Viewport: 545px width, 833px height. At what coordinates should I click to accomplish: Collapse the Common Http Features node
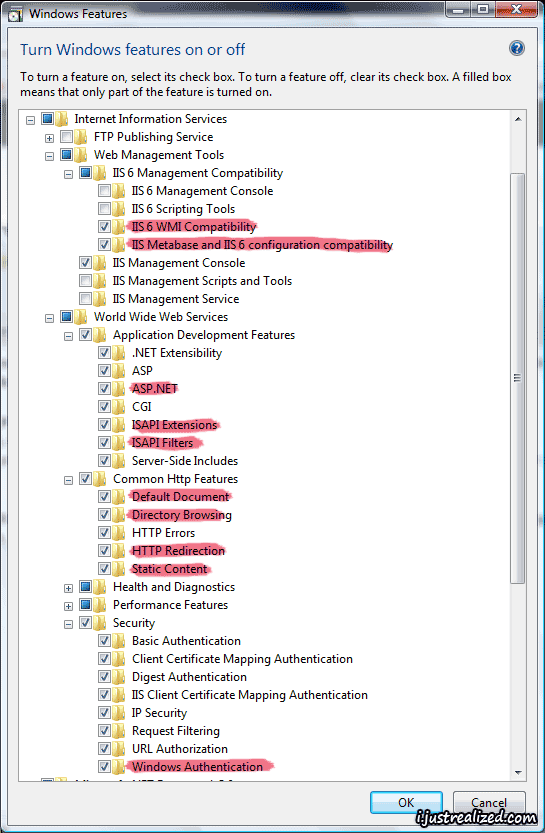pyautogui.click(x=69, y=480)
